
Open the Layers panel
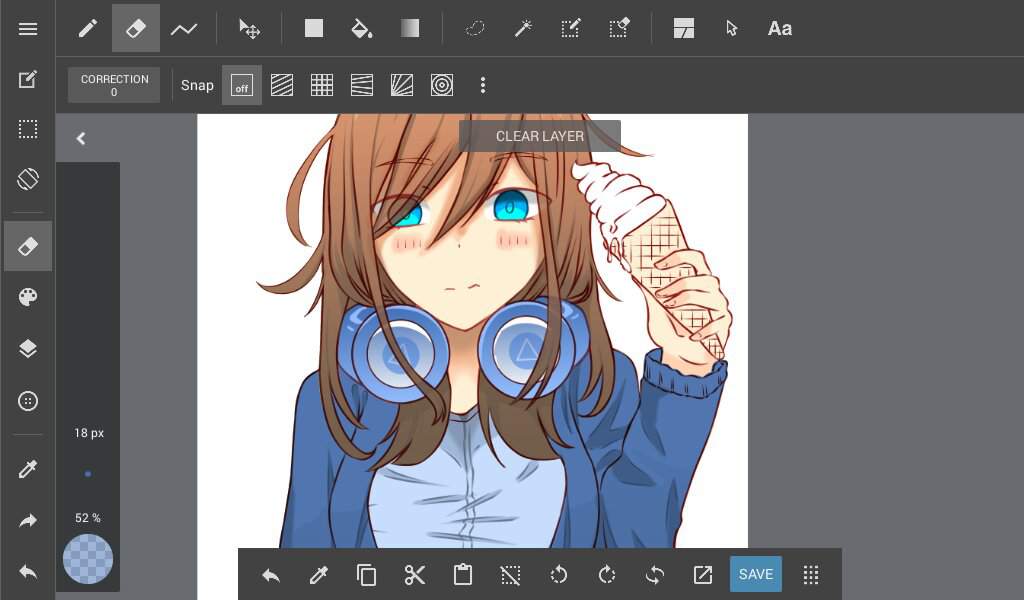point(27,349)
